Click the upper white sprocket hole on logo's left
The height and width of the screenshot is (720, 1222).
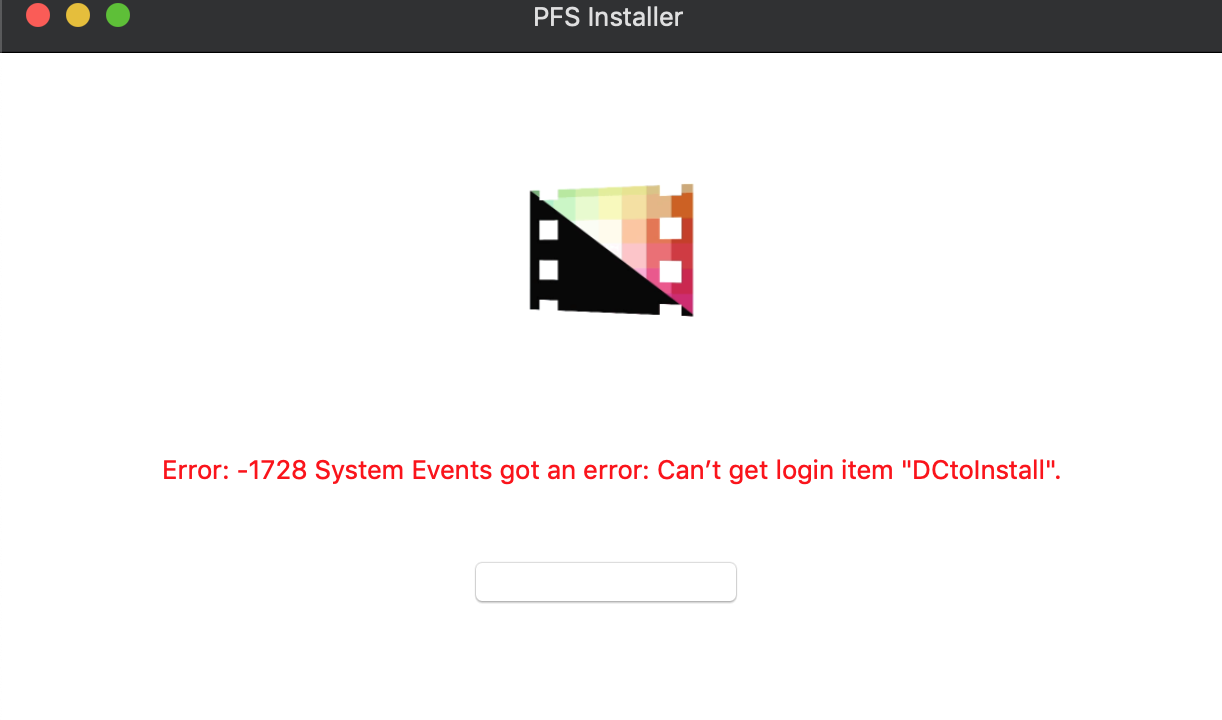pos(548,230)
